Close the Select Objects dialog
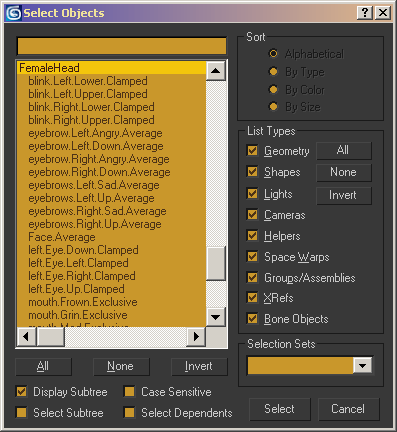The height and width of the screenshot is (432, 397). pos(383,13)
